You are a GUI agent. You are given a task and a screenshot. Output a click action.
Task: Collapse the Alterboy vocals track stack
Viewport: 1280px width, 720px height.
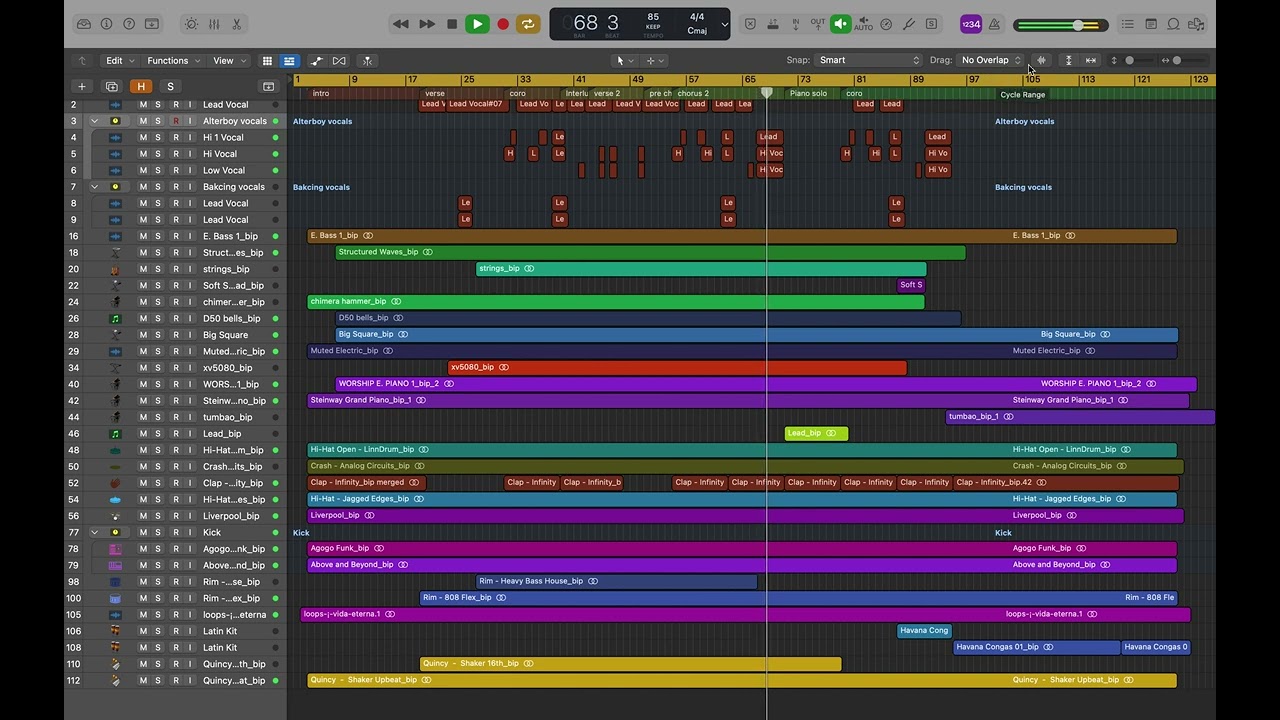[94, 121]
